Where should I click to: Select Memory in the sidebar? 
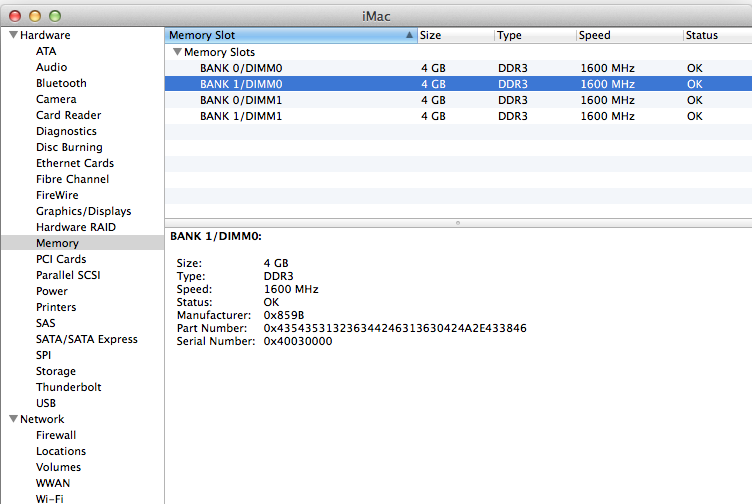click(x=57, y=243)
